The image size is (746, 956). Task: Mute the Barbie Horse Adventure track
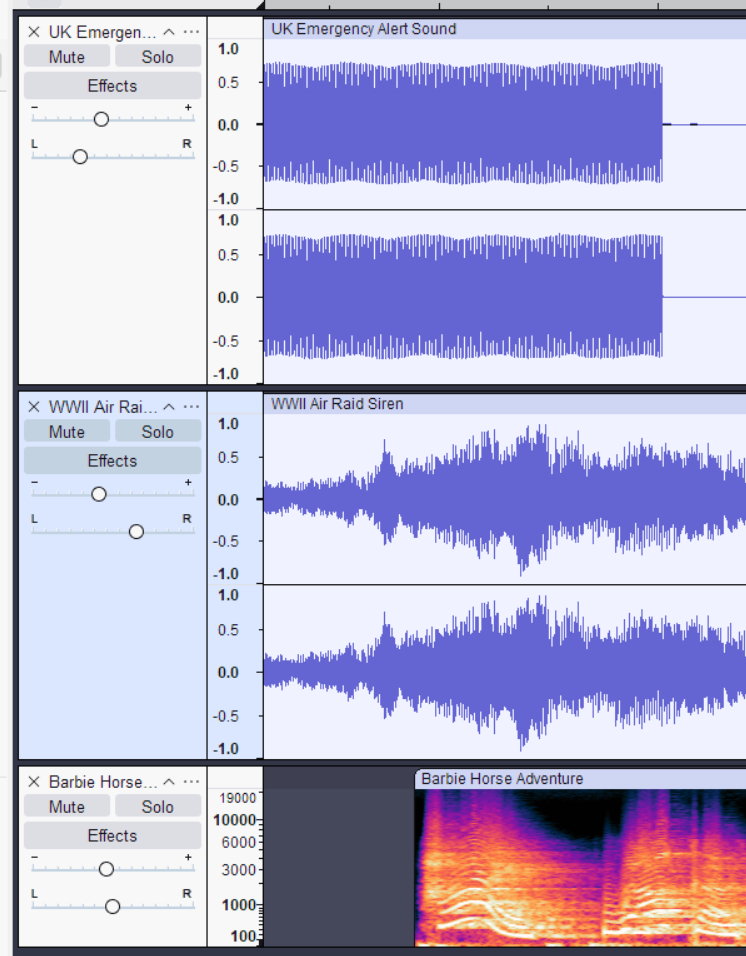click(67, 807)
